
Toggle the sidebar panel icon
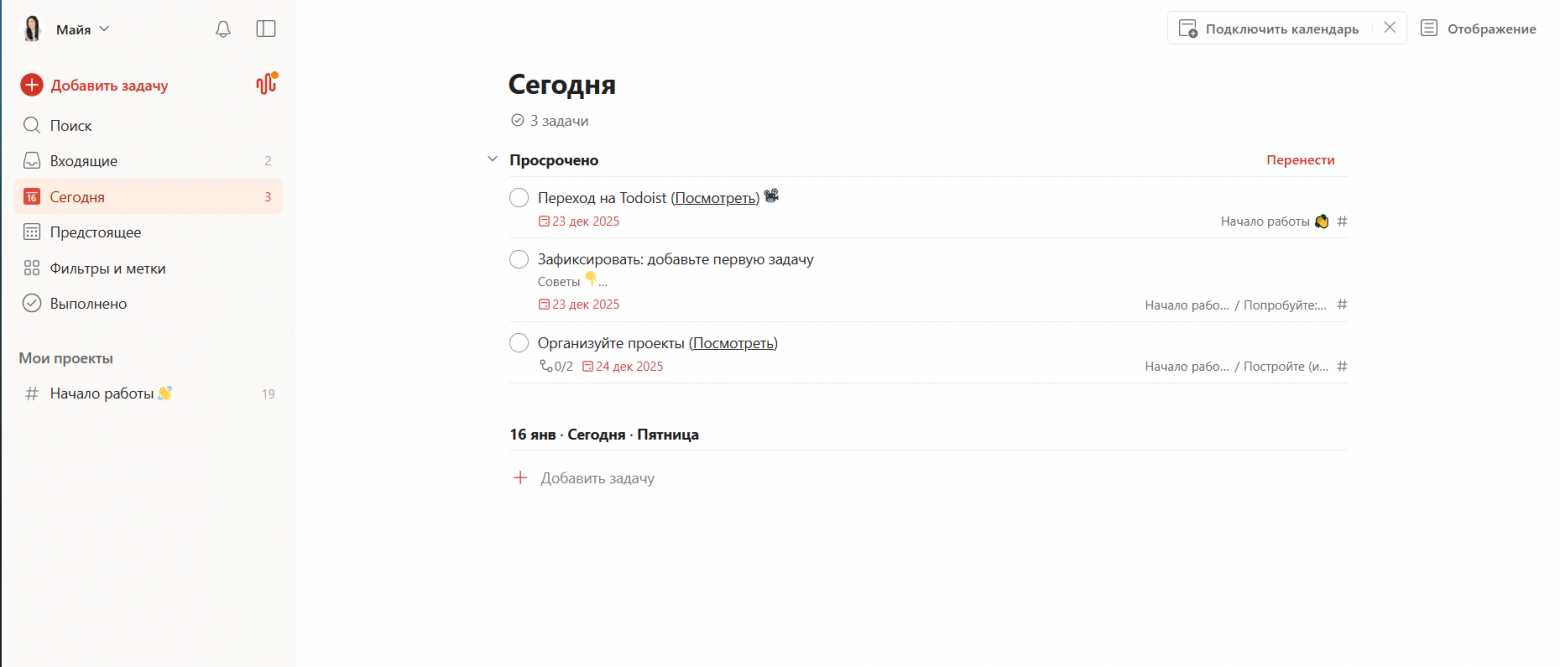pyautogui.click(x=266, y=29)
